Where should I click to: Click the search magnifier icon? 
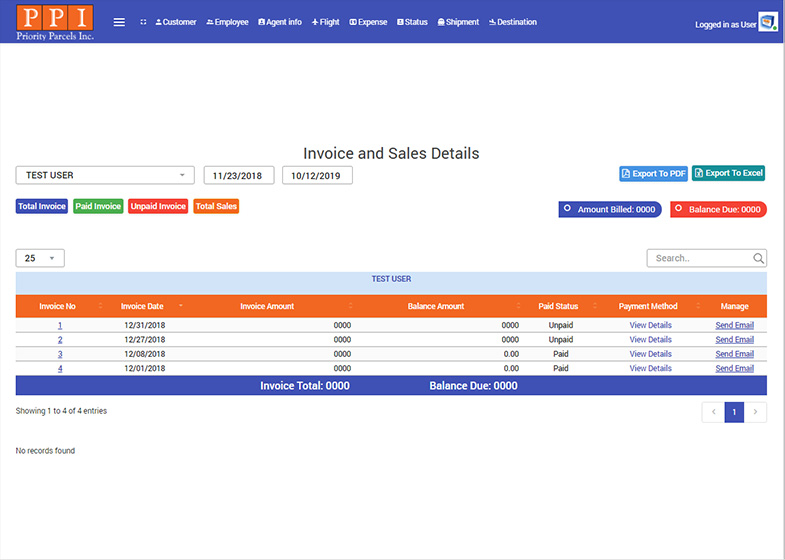tap(758, 258)
